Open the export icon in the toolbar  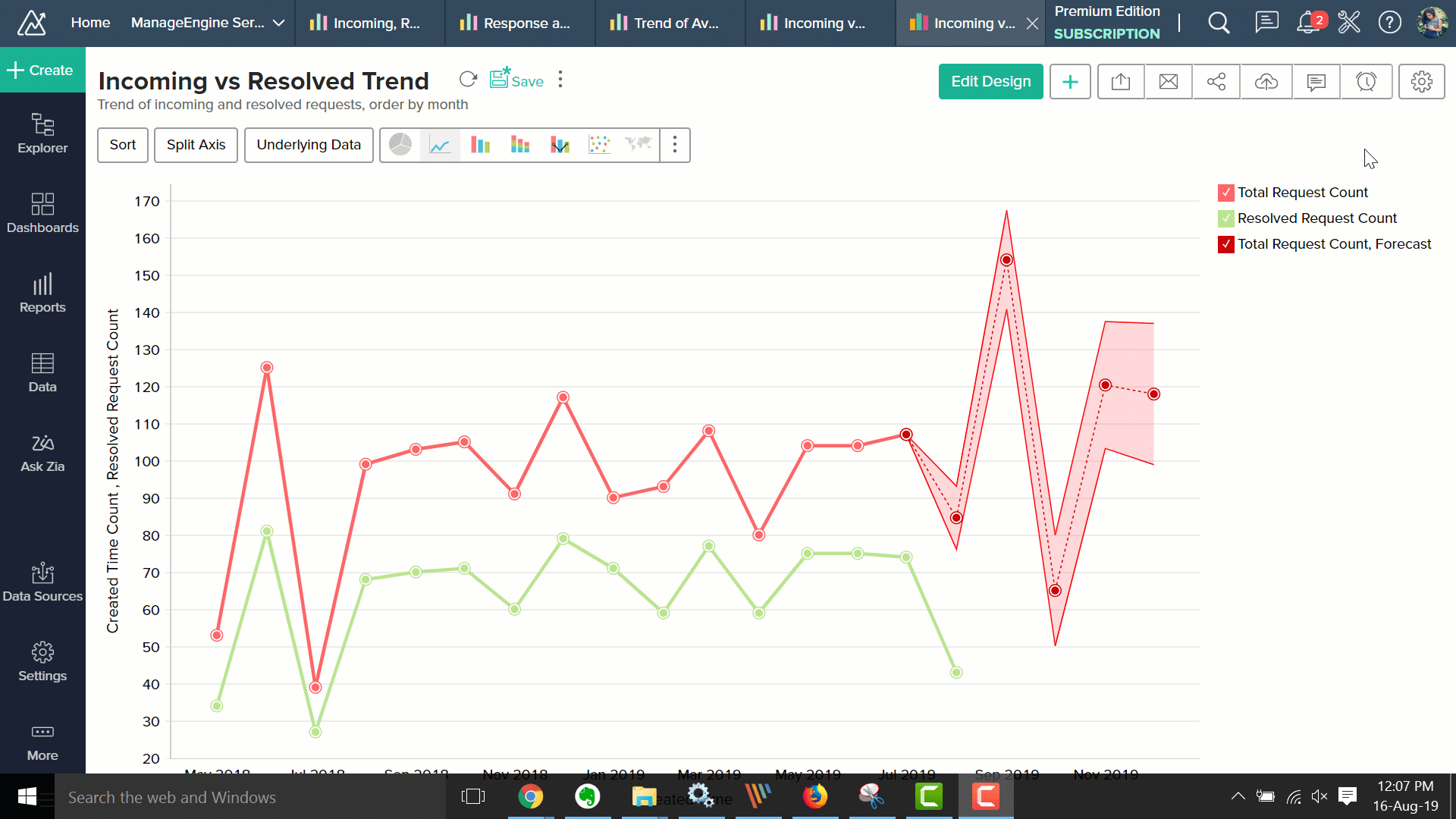tap(1121, 82)
